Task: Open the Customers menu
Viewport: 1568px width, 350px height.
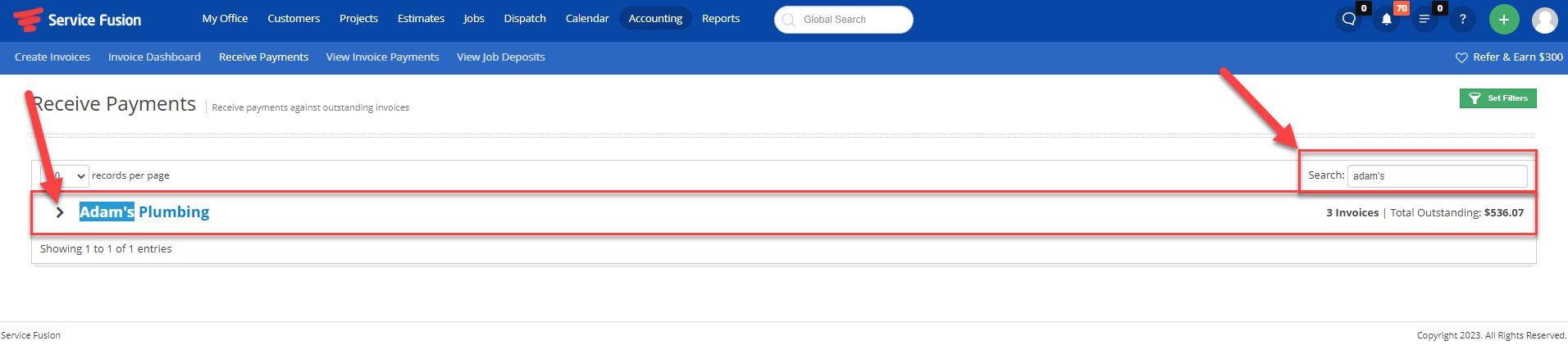Action: point(294,18)
